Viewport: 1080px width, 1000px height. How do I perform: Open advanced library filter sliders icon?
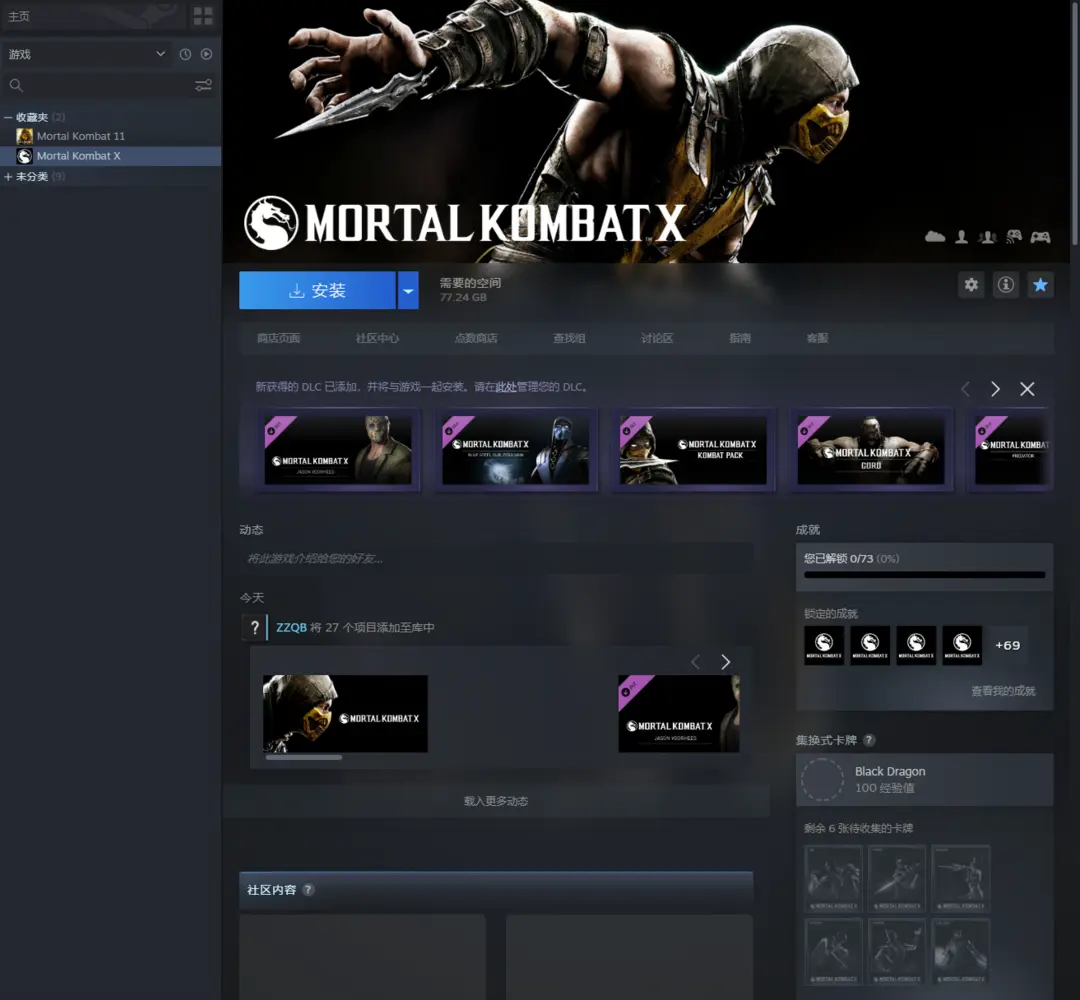(x=203, y=85)
